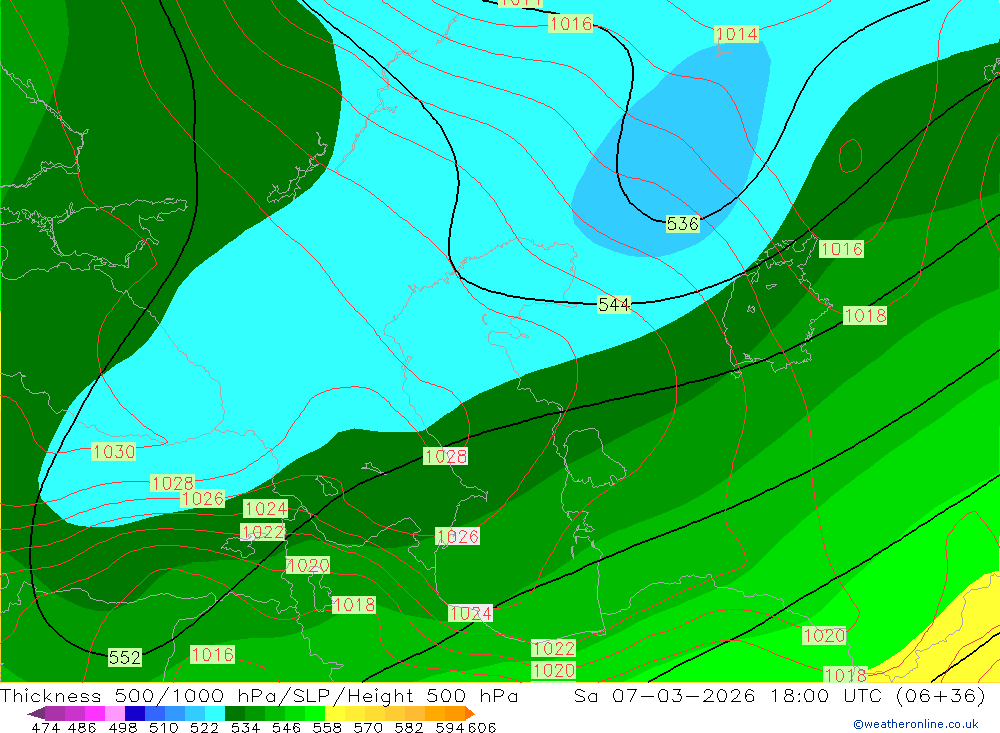The width and height of the screenshot is (1000, 733).
Task: Open the weatheronline.co.uk copyright link
Action: (916, 724)
